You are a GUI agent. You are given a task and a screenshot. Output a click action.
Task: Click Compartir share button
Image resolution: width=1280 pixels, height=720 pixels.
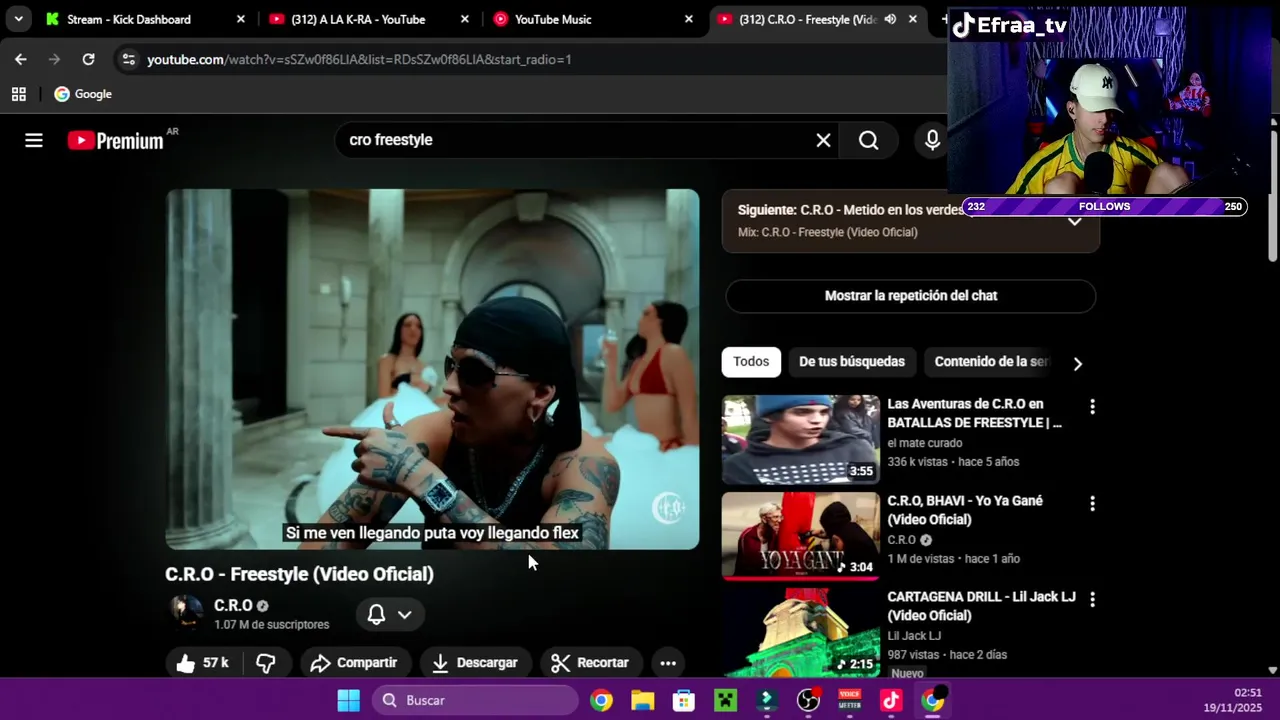(x=354, y=663)
